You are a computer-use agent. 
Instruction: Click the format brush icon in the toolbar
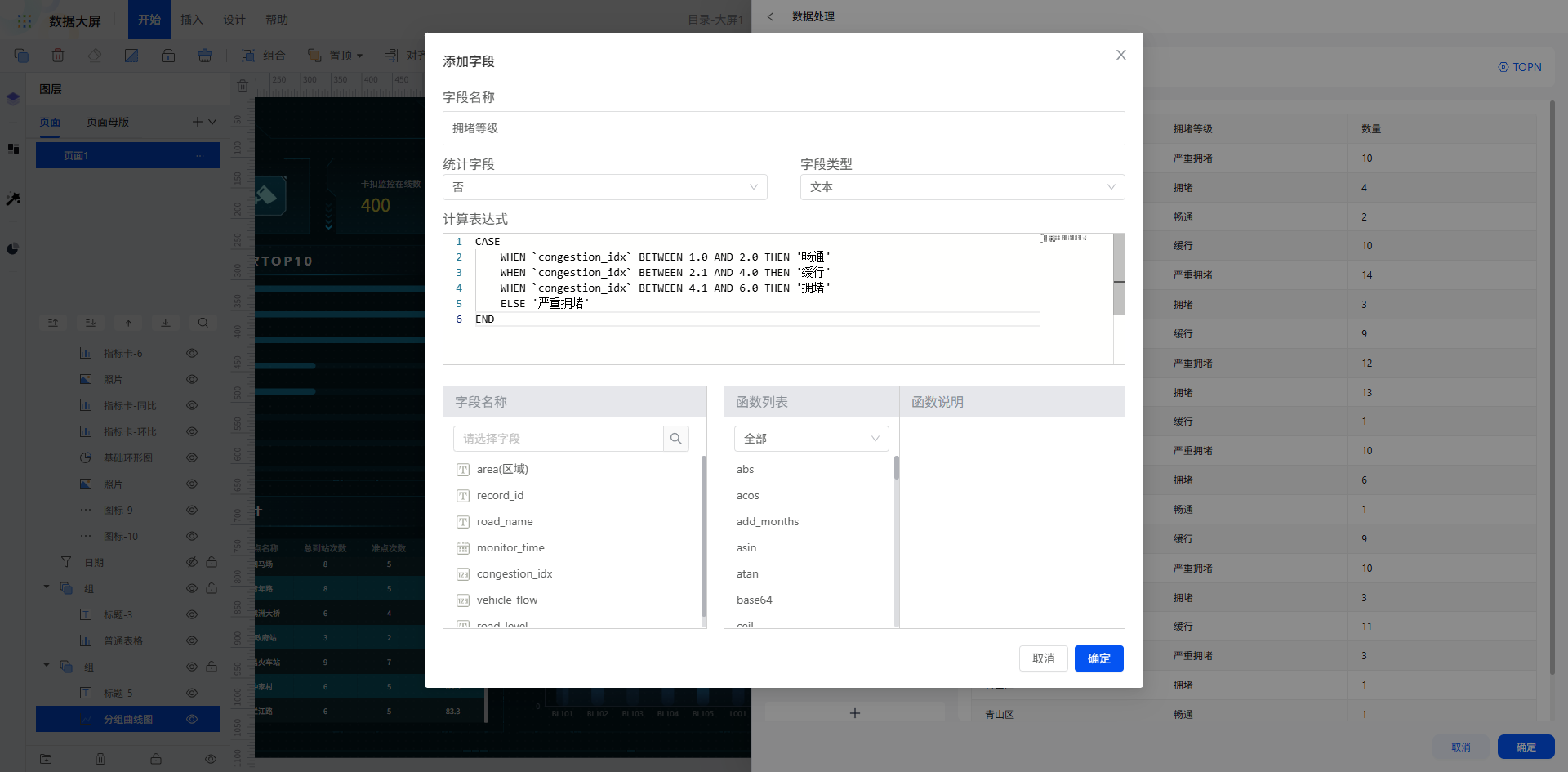[x=205, y=56]
